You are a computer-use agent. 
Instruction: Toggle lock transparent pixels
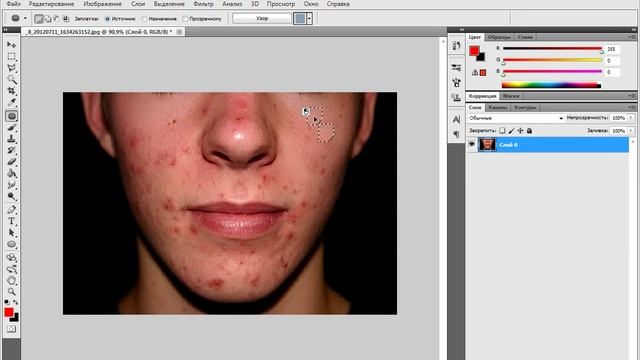tap(502, 131)
